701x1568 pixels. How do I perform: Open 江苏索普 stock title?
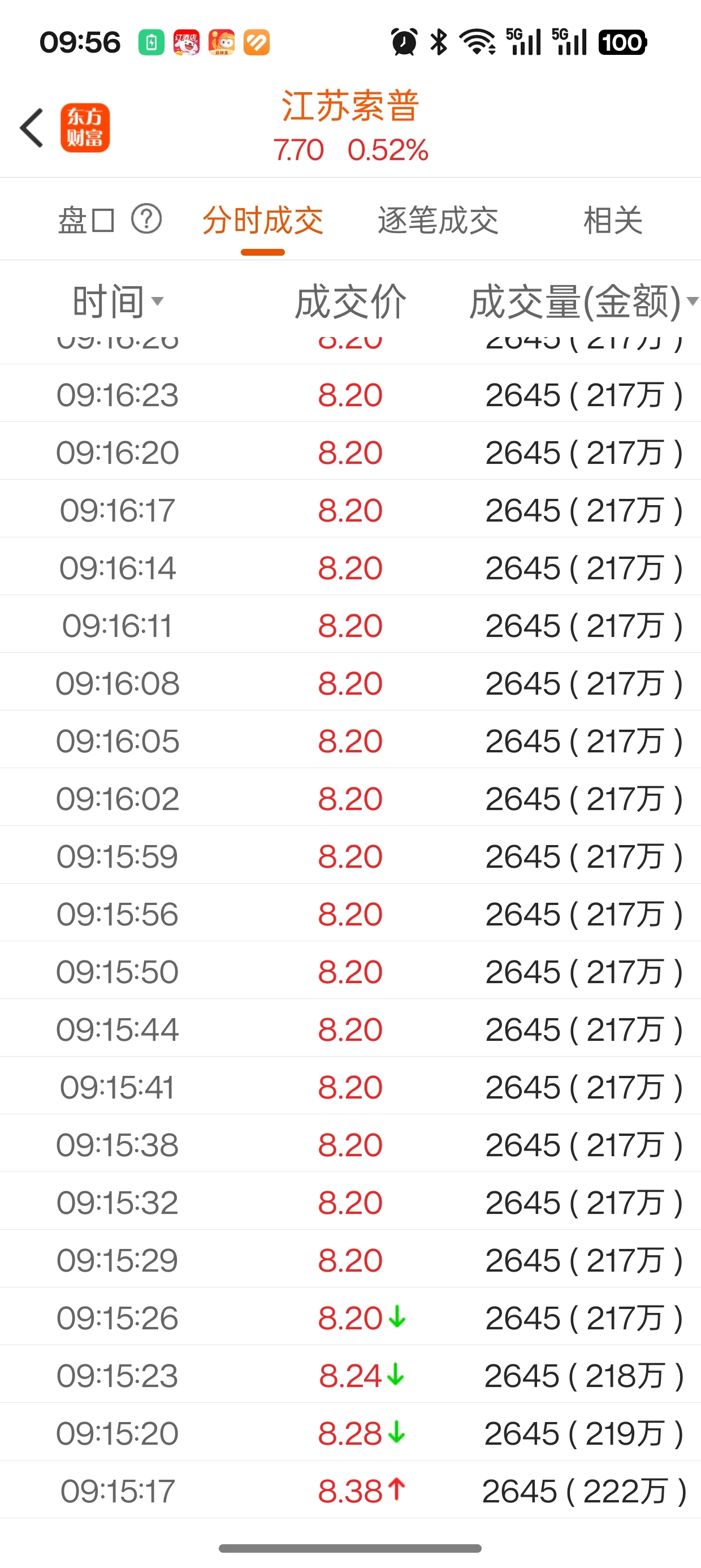tap(350, 106)
